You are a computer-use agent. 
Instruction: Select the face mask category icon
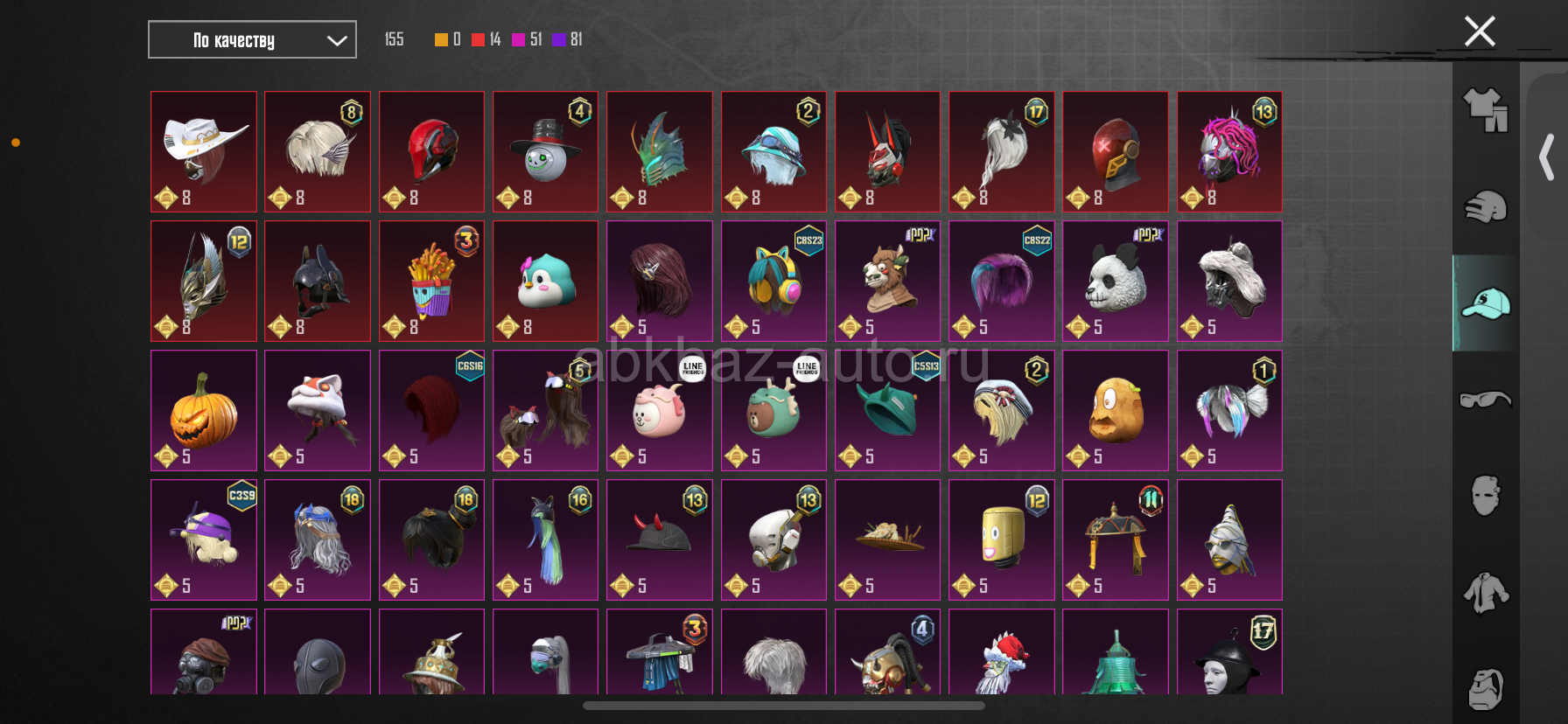pos(1486,496)
